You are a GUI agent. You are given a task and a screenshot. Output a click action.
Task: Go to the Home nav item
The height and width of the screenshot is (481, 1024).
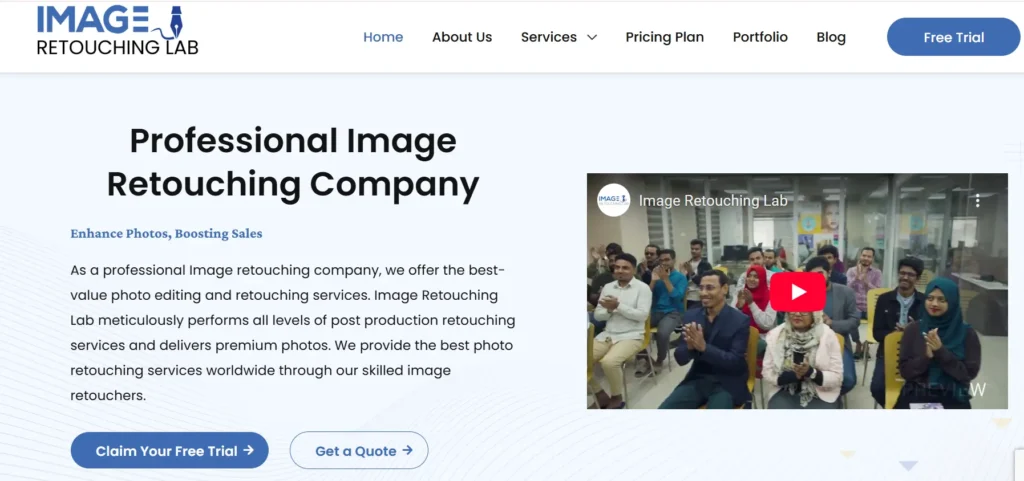click(383, 37)
